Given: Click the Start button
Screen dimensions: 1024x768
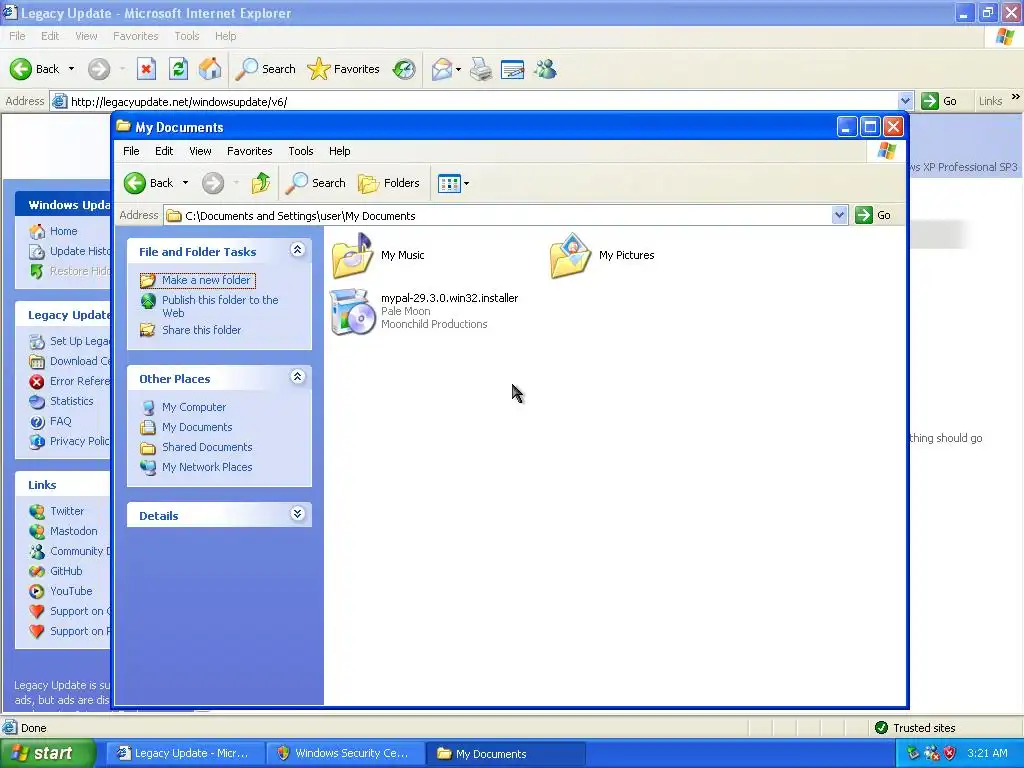Looking at the screenshot, I should click(x=48, y=753).
